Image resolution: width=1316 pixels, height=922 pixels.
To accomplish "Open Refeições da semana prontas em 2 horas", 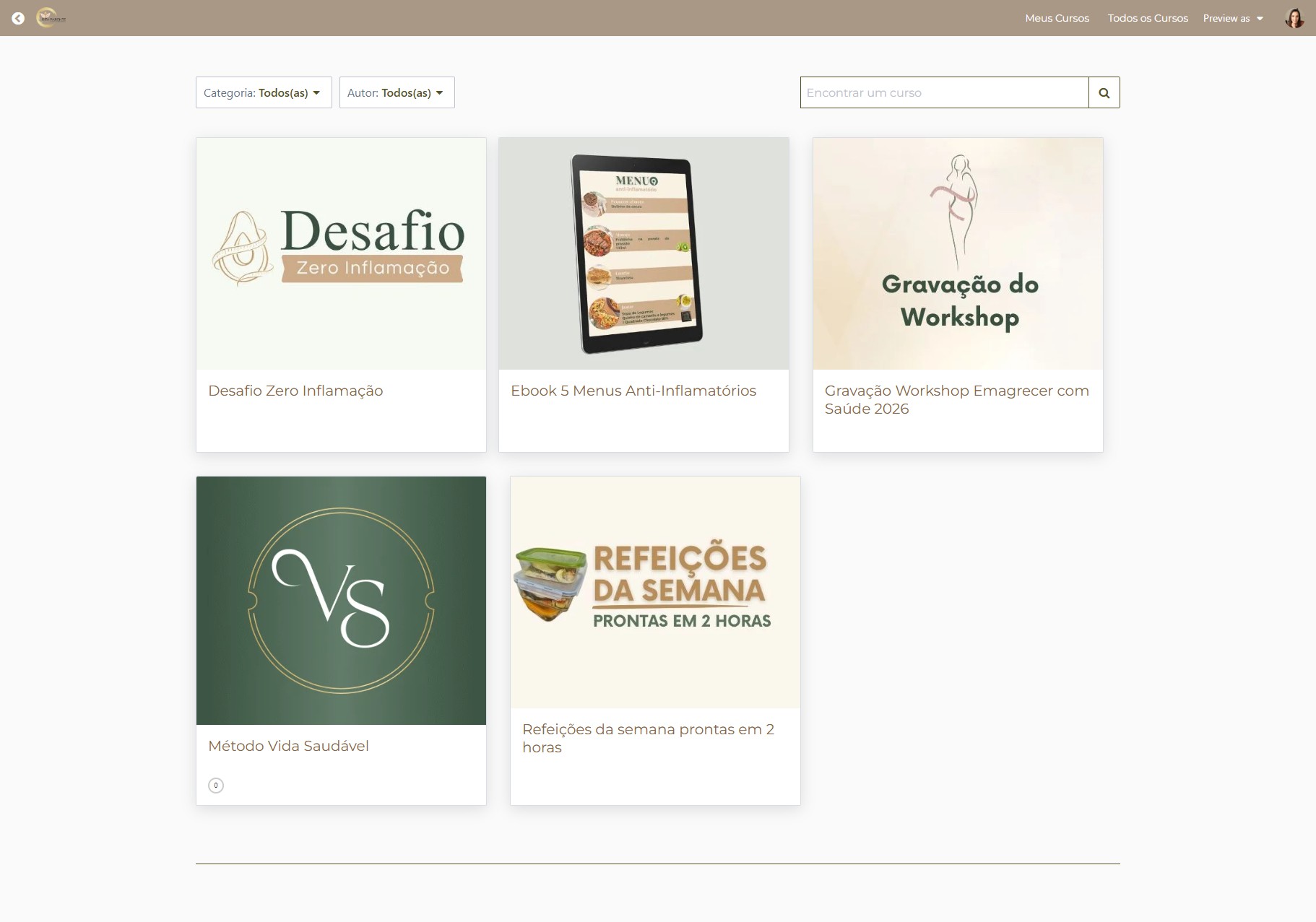I will pos(648,738).
